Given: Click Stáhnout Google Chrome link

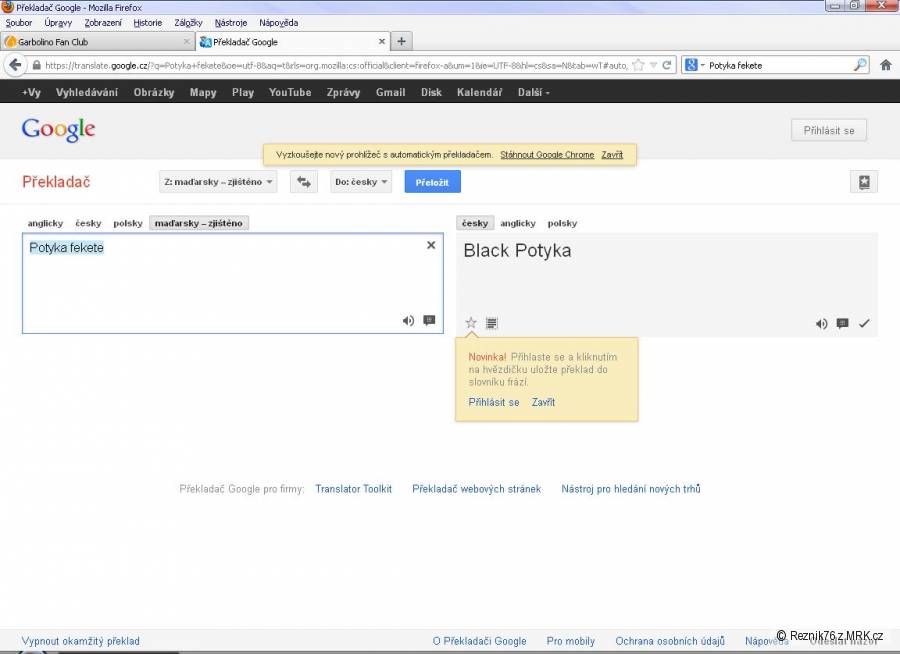Looking at the screenshot, I should 547,154.
